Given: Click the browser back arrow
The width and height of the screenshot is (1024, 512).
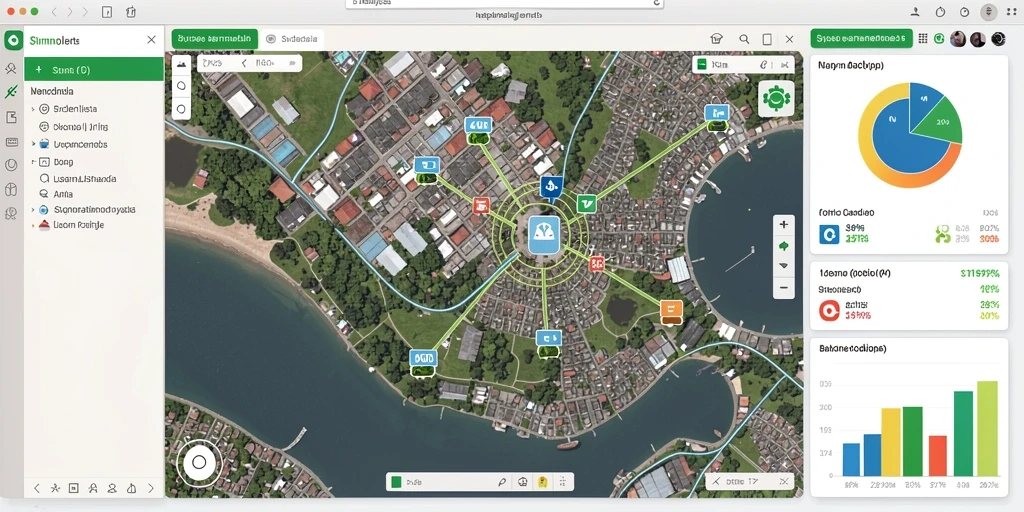Looking at the screenshot, I should [55, 12].
